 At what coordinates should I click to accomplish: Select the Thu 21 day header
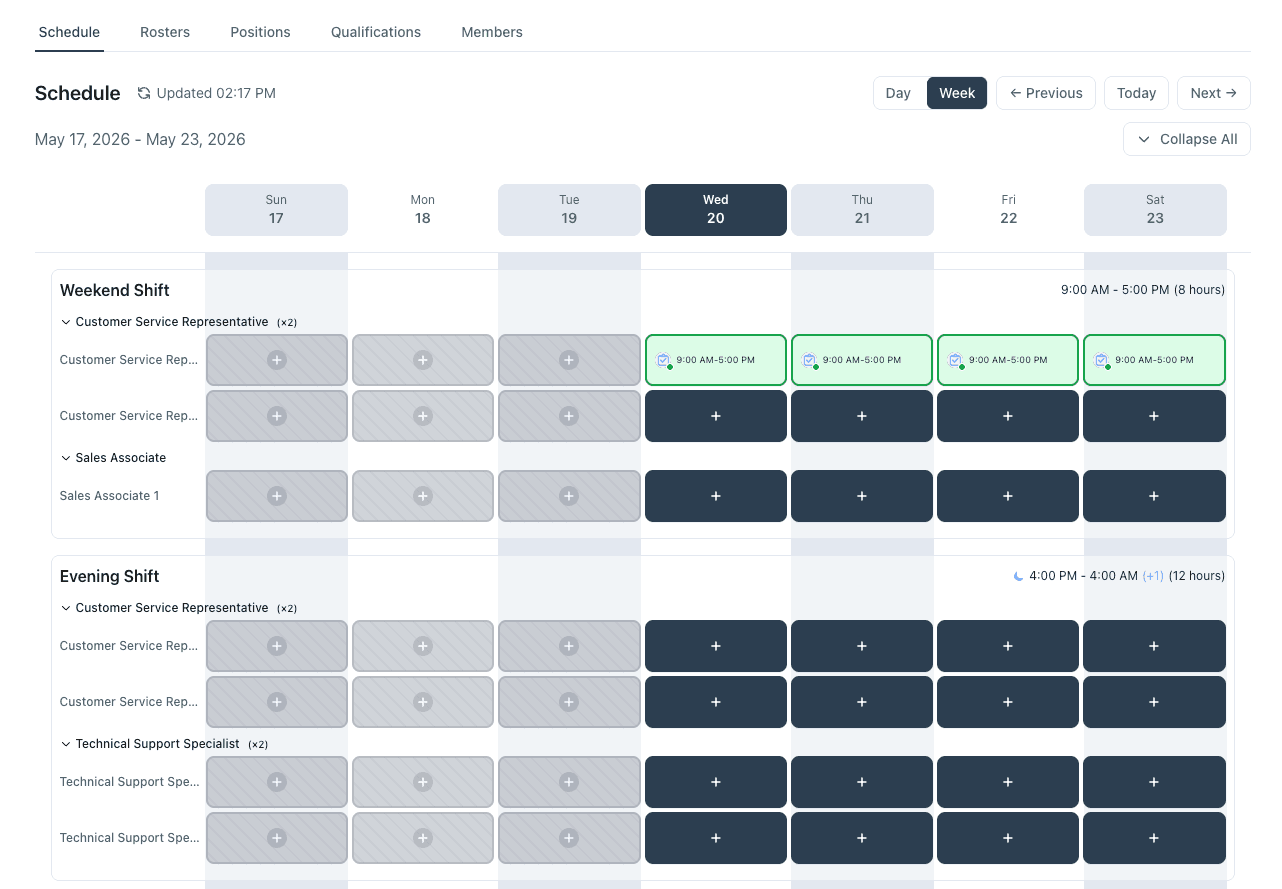(862, 210)
